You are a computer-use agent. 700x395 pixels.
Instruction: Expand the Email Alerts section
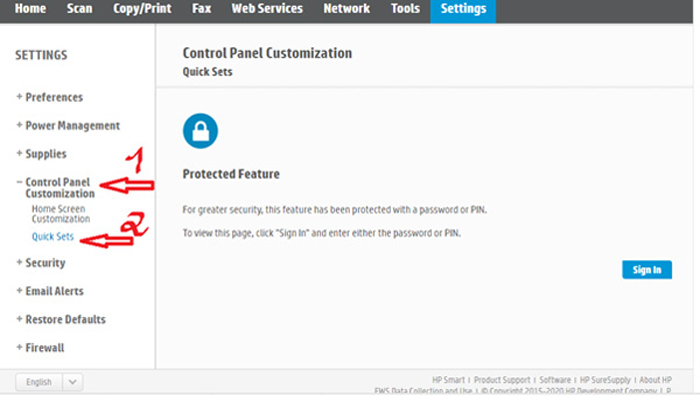click(x=50, y=291)
